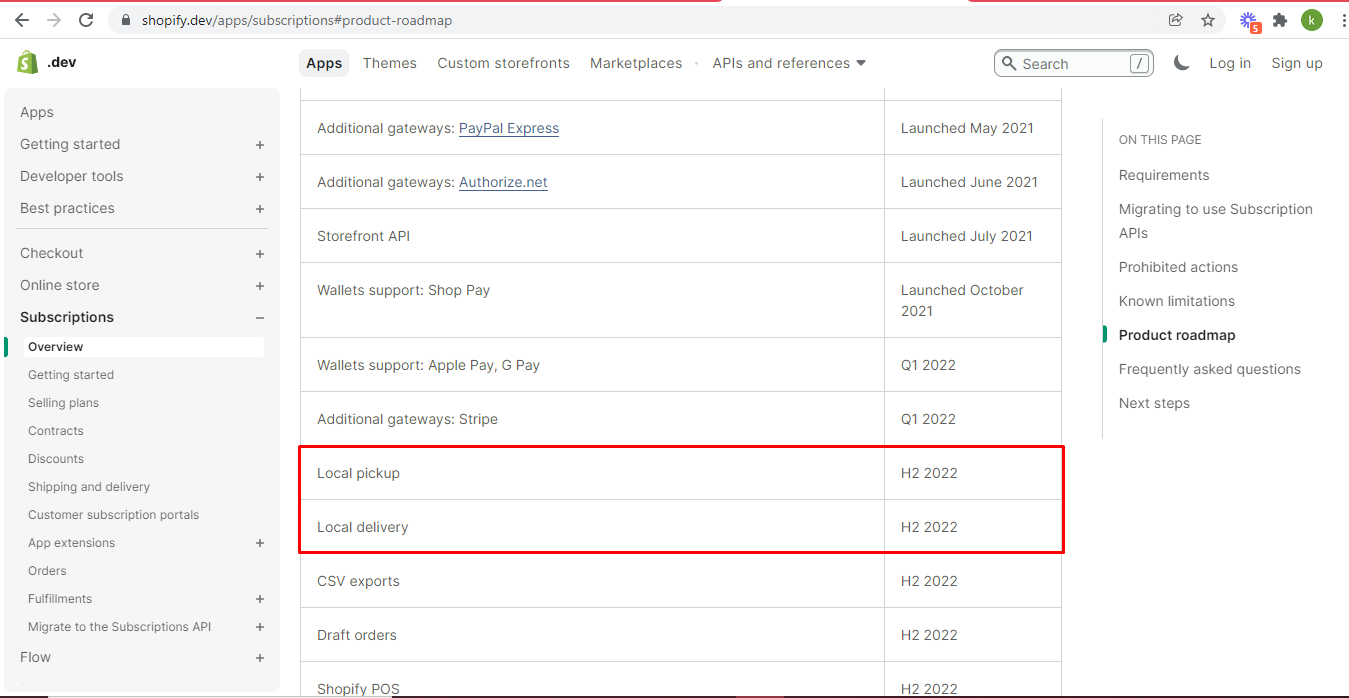1349x698 pixels.
Task: Click the Shopify .dev logo
Action: click(45, 63)
